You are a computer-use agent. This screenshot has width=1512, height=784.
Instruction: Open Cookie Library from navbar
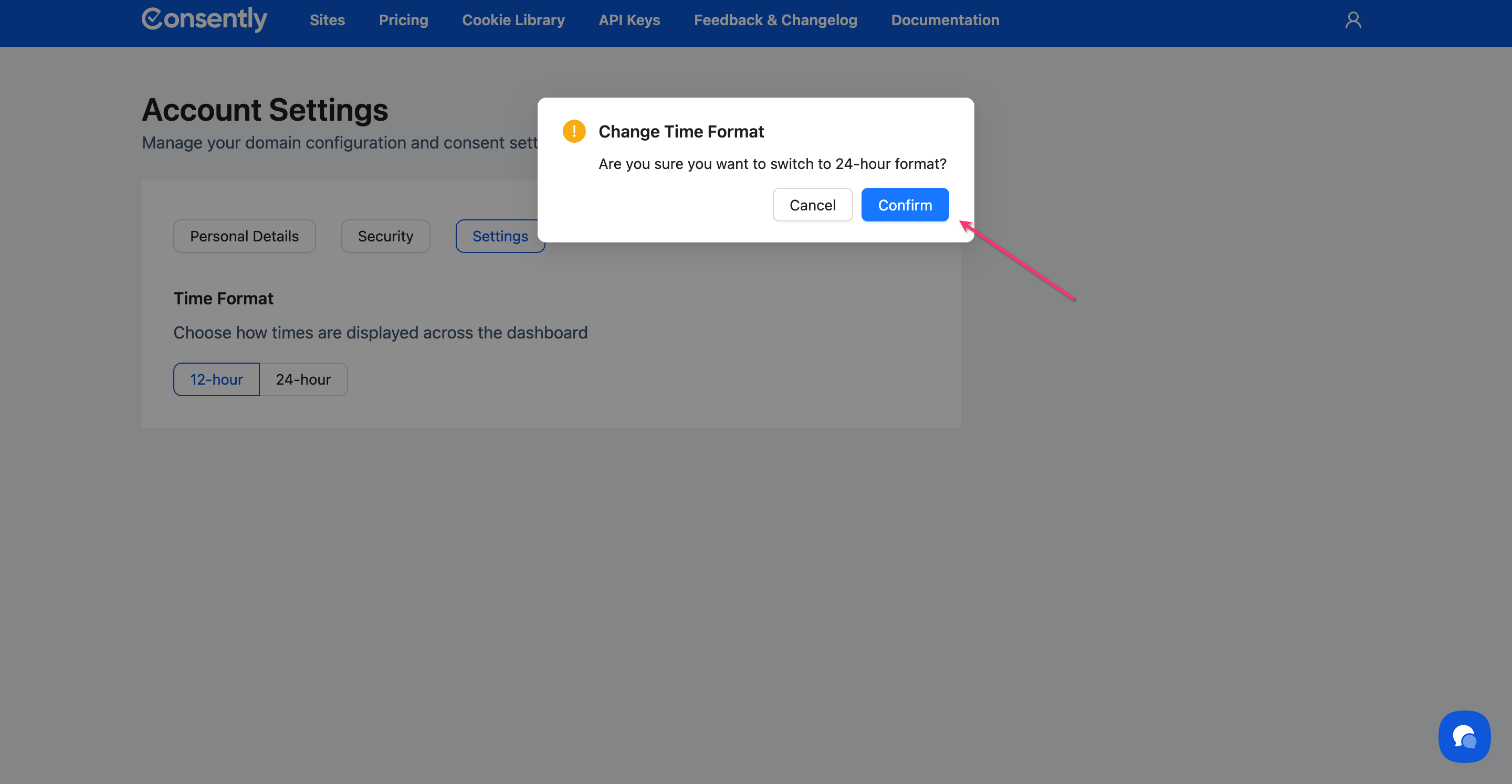point(513,20)
